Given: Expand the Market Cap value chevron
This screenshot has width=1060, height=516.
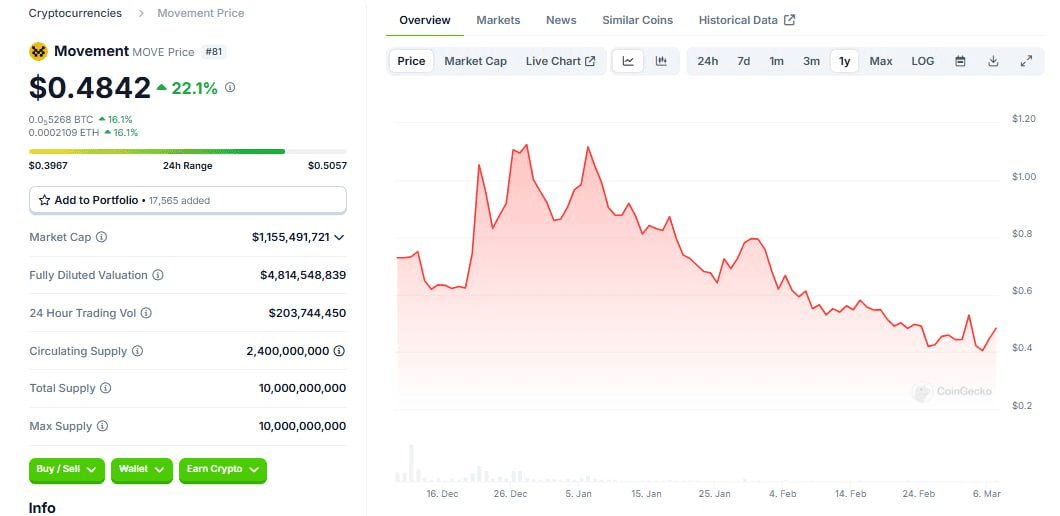Looking at the screenshot, I should click(339, 237).
